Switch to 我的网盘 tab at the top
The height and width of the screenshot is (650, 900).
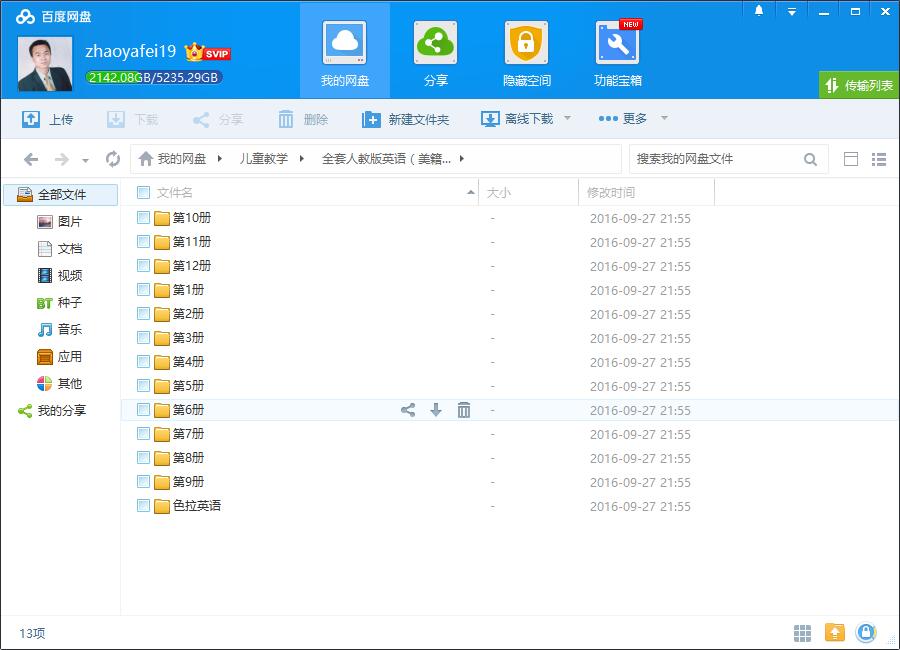click(344, 50)
